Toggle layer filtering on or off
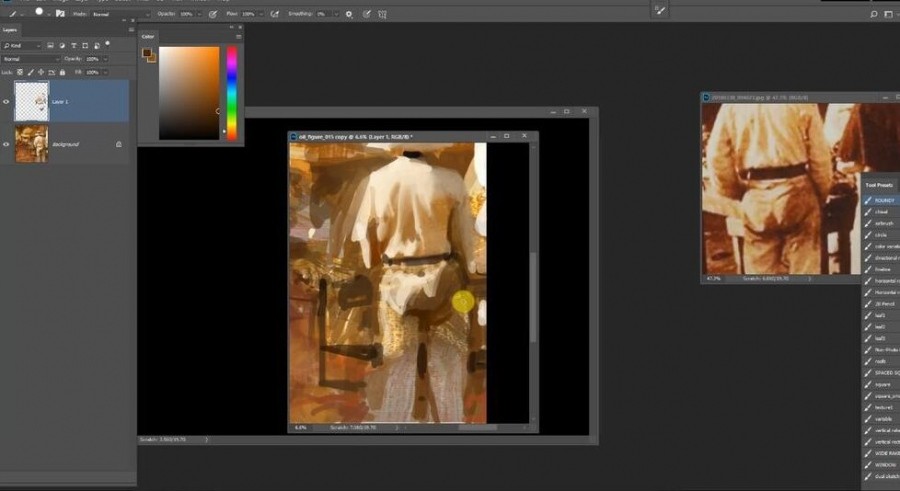The height and width of the screenshot is (491, 900). (x=107, y=44)
